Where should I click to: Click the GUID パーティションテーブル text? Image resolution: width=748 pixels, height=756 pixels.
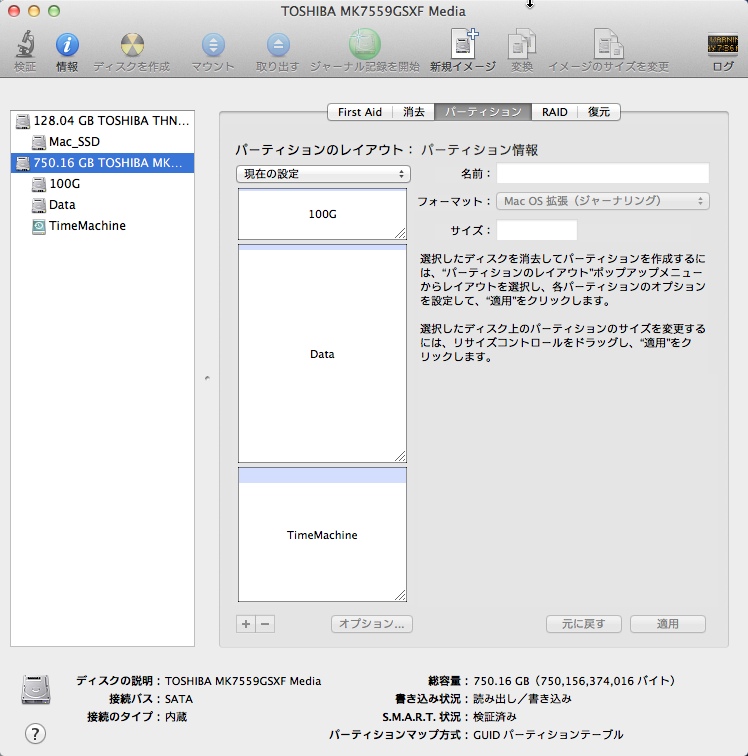pyautogui.click(x=548, y=734)
